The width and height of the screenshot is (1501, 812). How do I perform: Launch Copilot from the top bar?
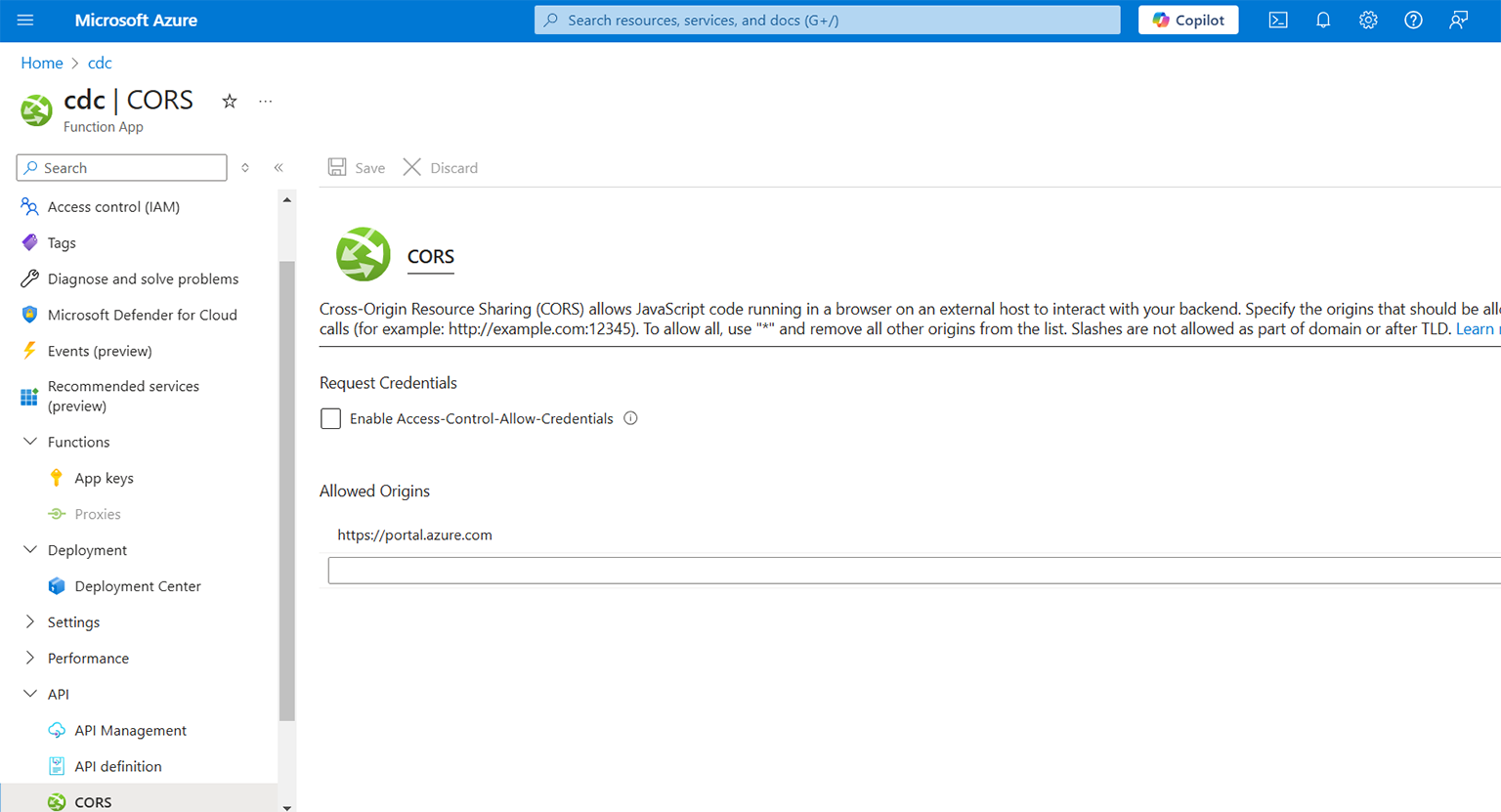click(x=1188, y=20)
